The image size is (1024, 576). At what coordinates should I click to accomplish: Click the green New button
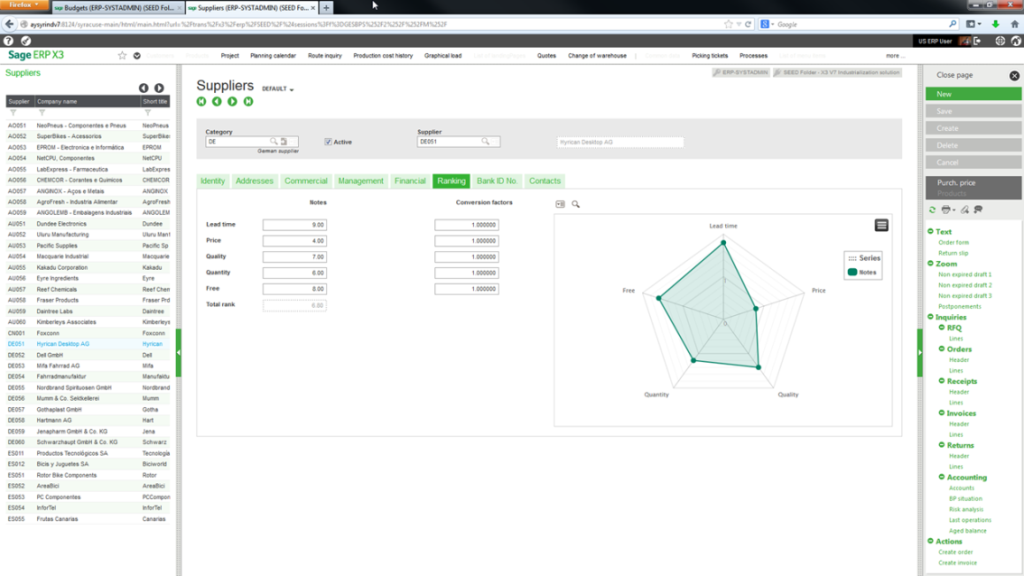click(x=972, y=94)
